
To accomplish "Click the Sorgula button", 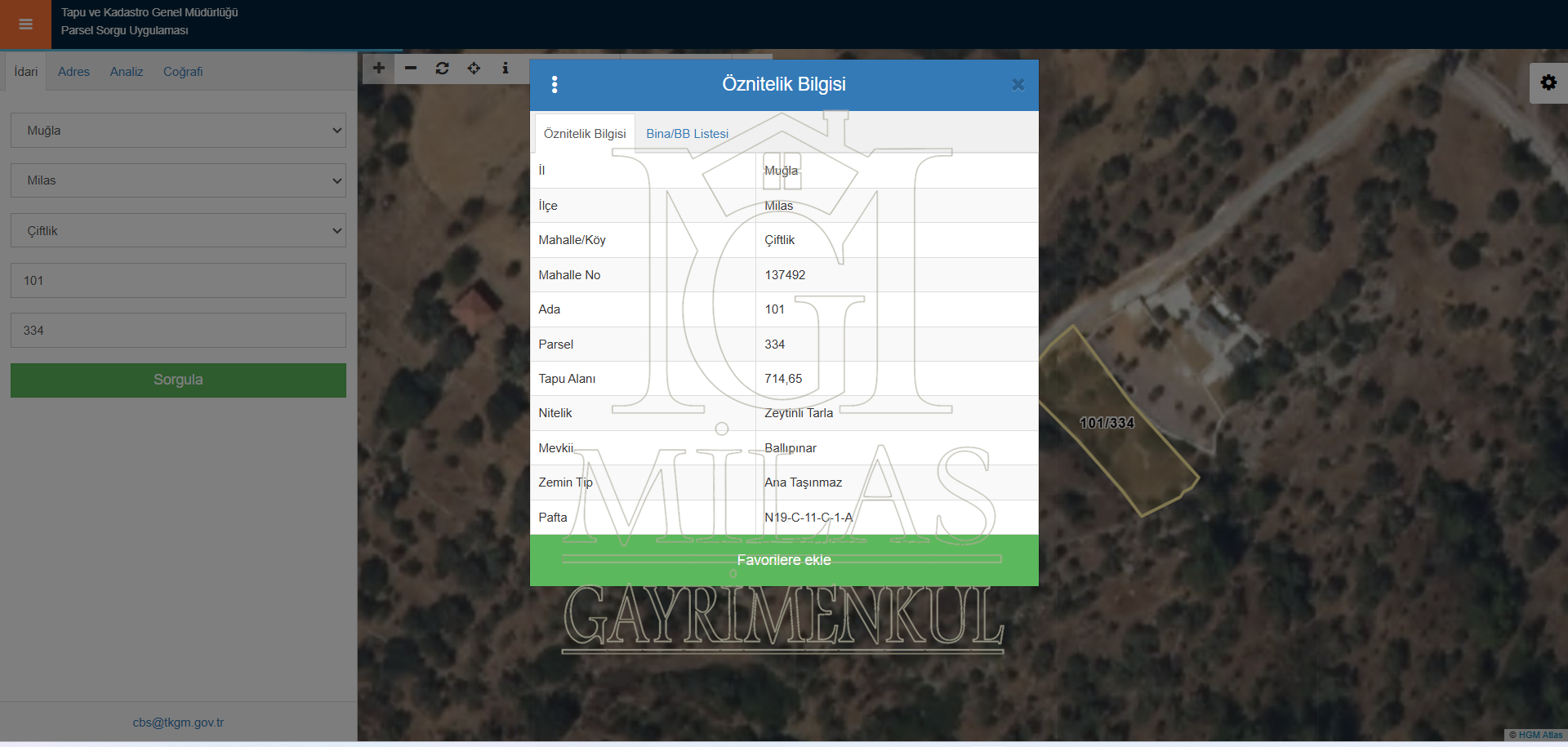I will 178,380.
